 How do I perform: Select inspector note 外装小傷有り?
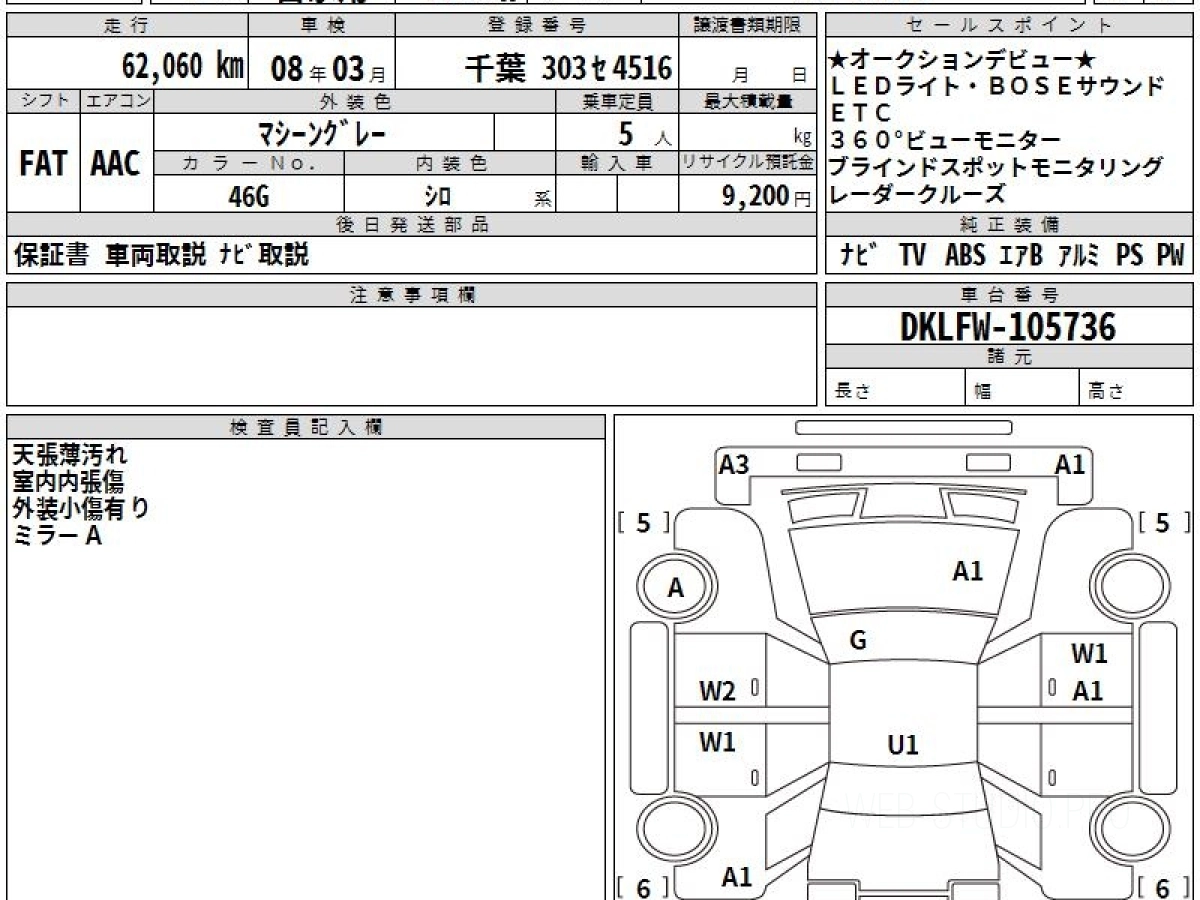point(81,509)
